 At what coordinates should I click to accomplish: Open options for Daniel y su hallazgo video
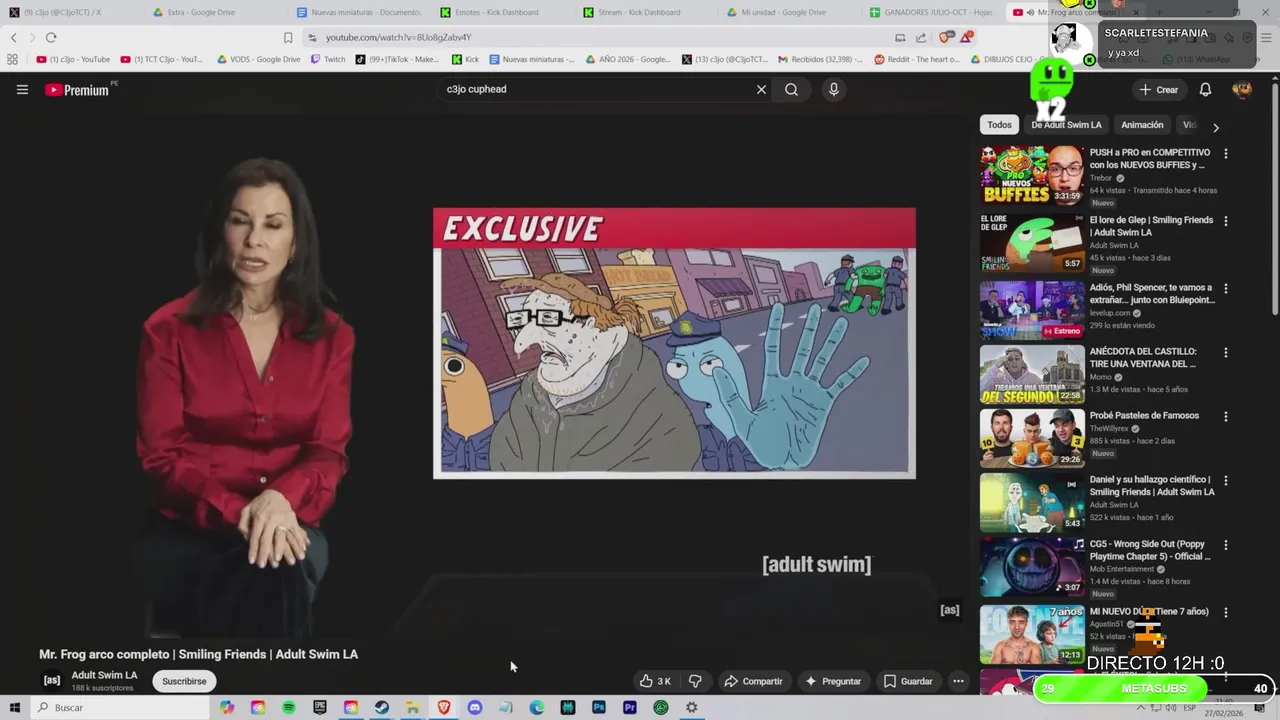1225,480
